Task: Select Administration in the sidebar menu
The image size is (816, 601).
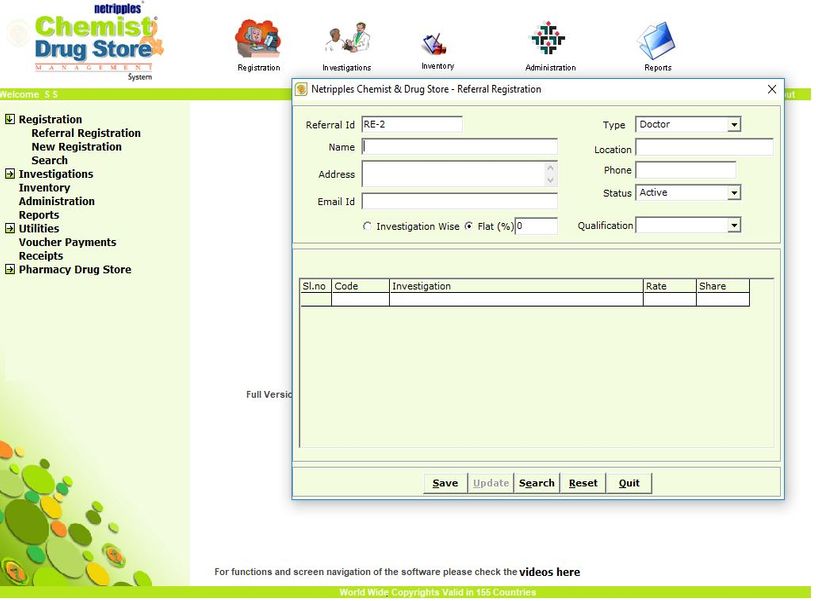Action: [57, 201]
